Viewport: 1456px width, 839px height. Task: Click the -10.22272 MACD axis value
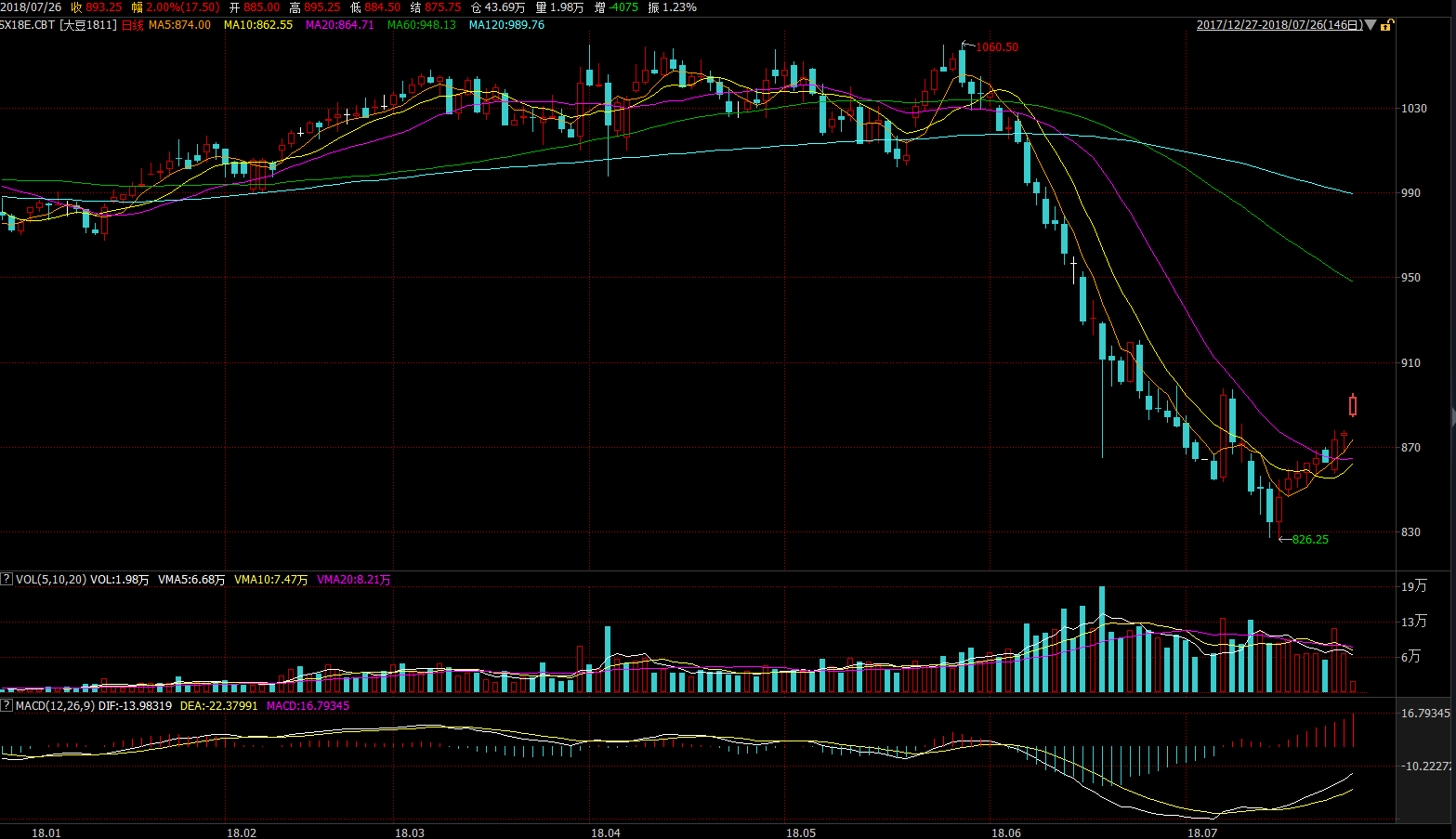point(1426,767)
